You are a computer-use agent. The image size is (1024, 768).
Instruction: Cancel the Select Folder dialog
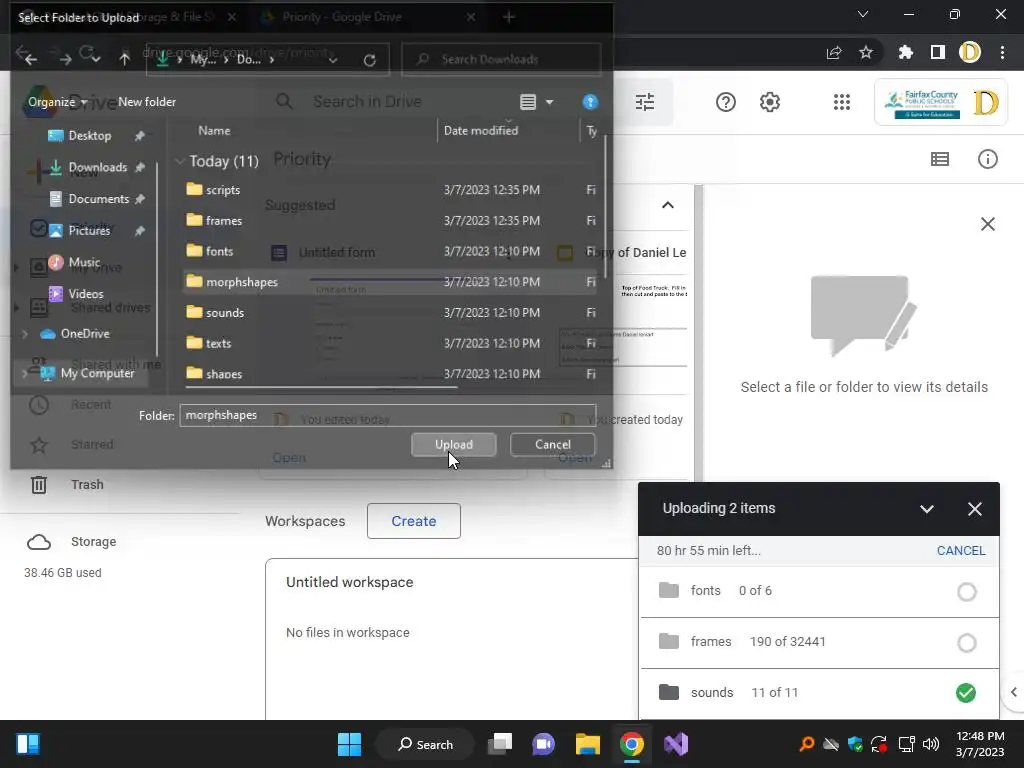552,444
